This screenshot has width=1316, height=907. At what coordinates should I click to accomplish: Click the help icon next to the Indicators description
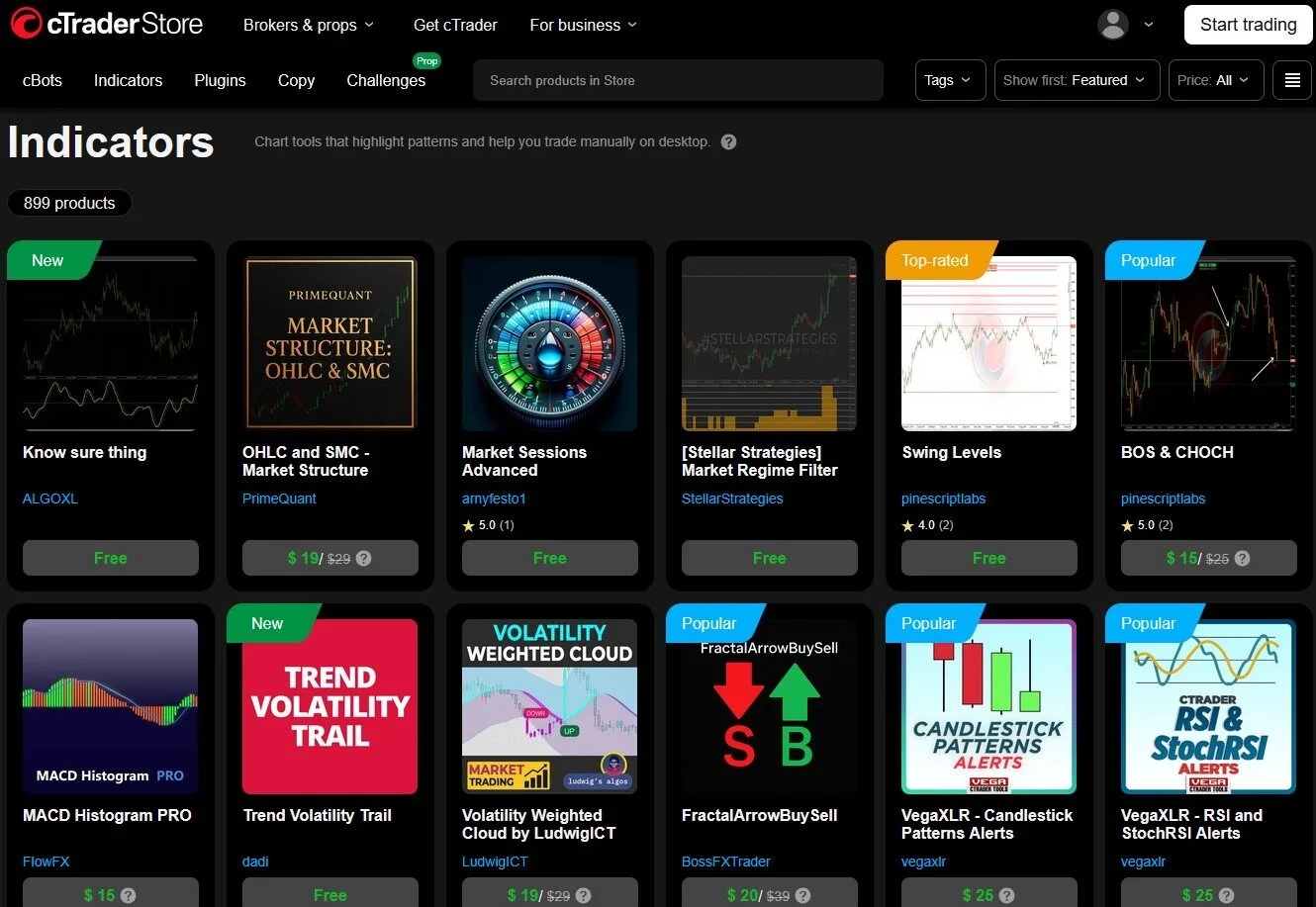pos(727,141)
